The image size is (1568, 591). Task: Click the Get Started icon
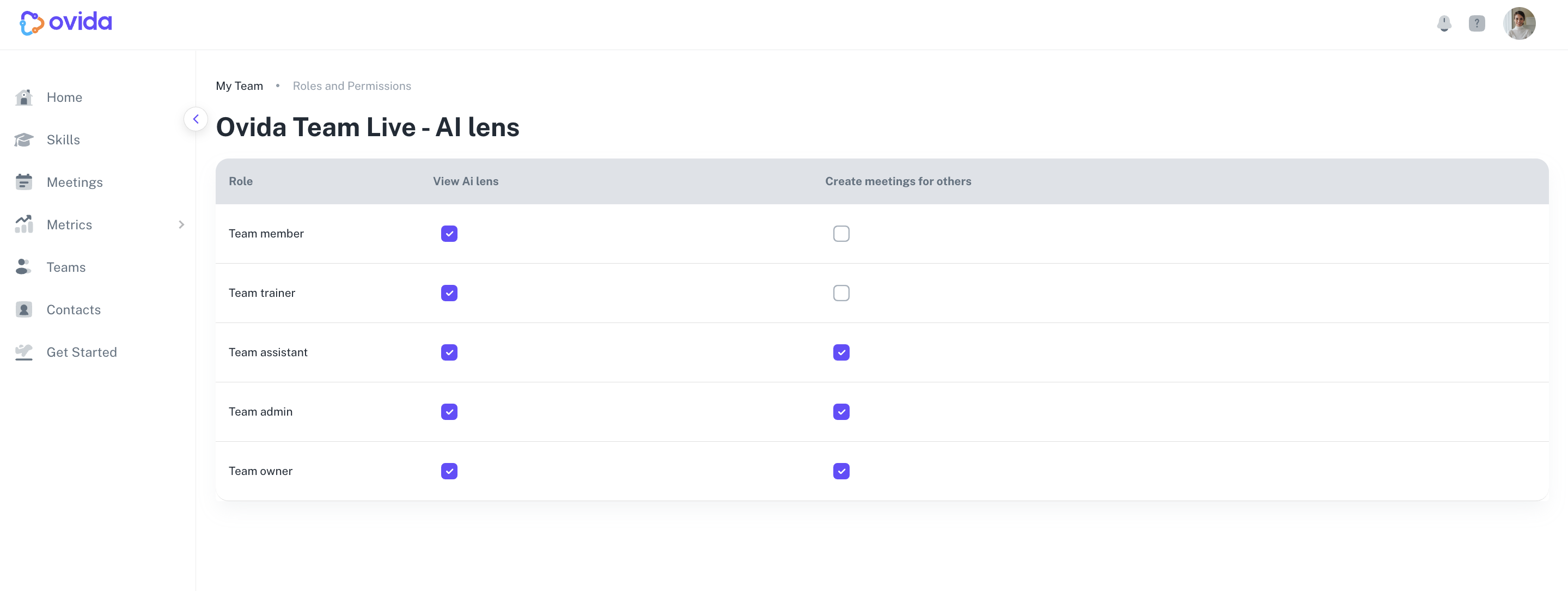tap(24, 352)
